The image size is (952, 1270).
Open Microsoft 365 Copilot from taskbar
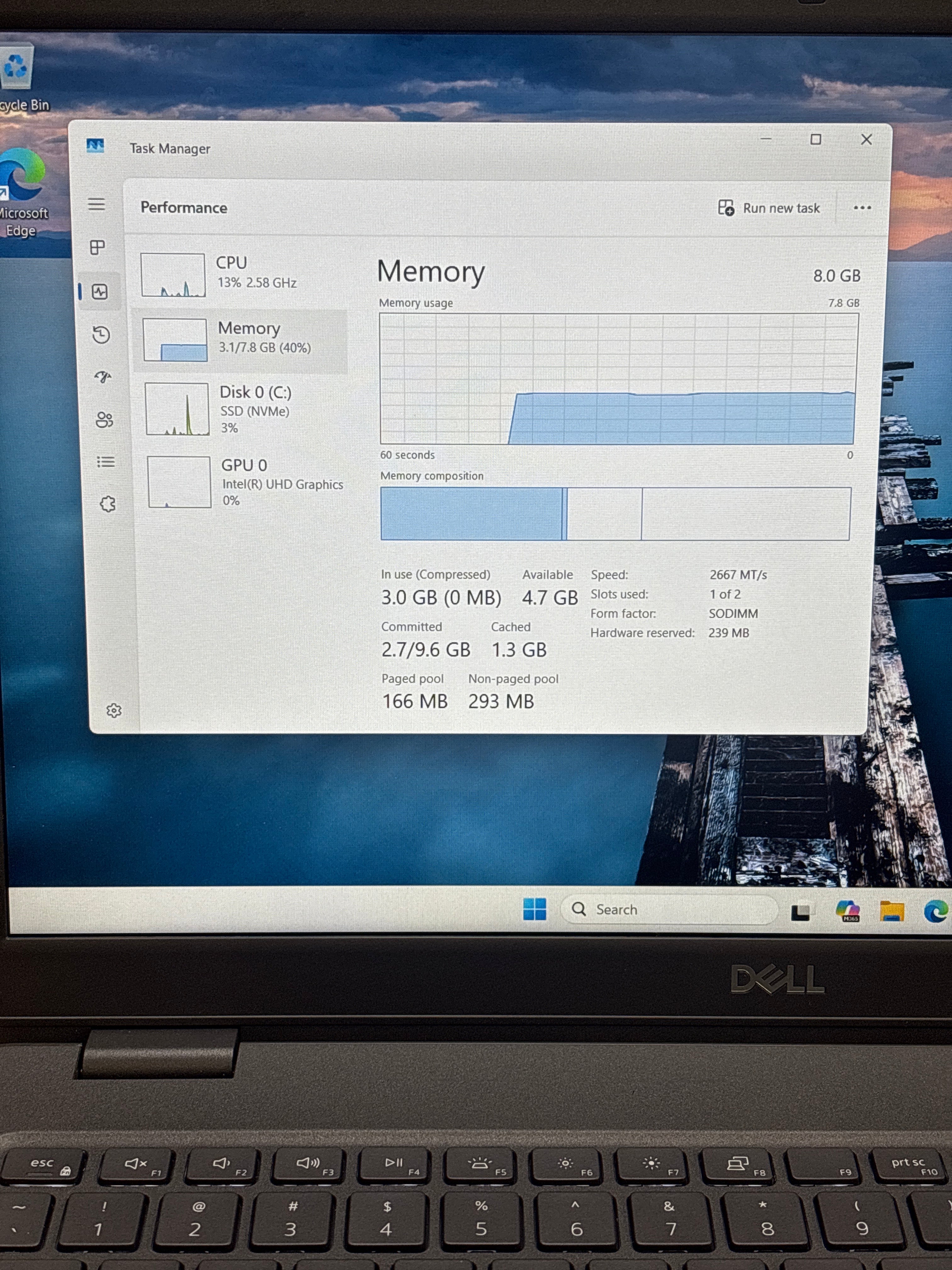click(848, 911)
